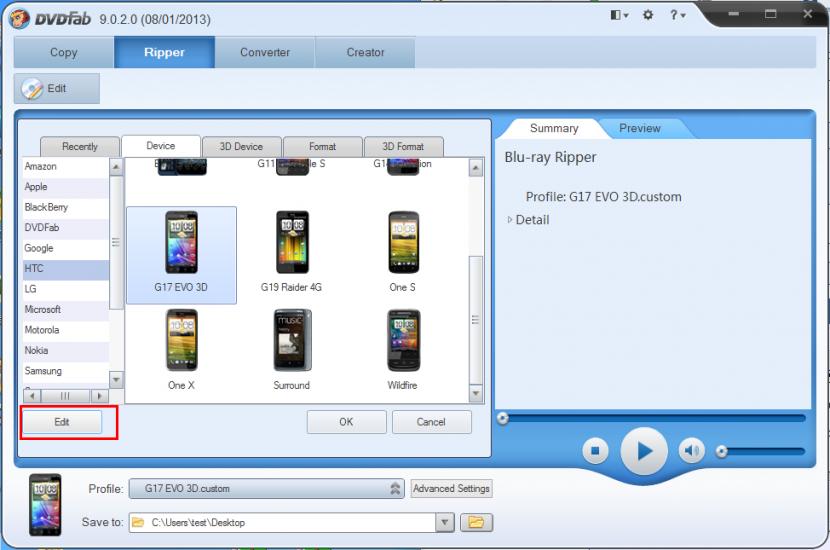Mute audio with the speaker icon
Screen dimensions: 830x550
pyautogui.click(x=691, y=451)
